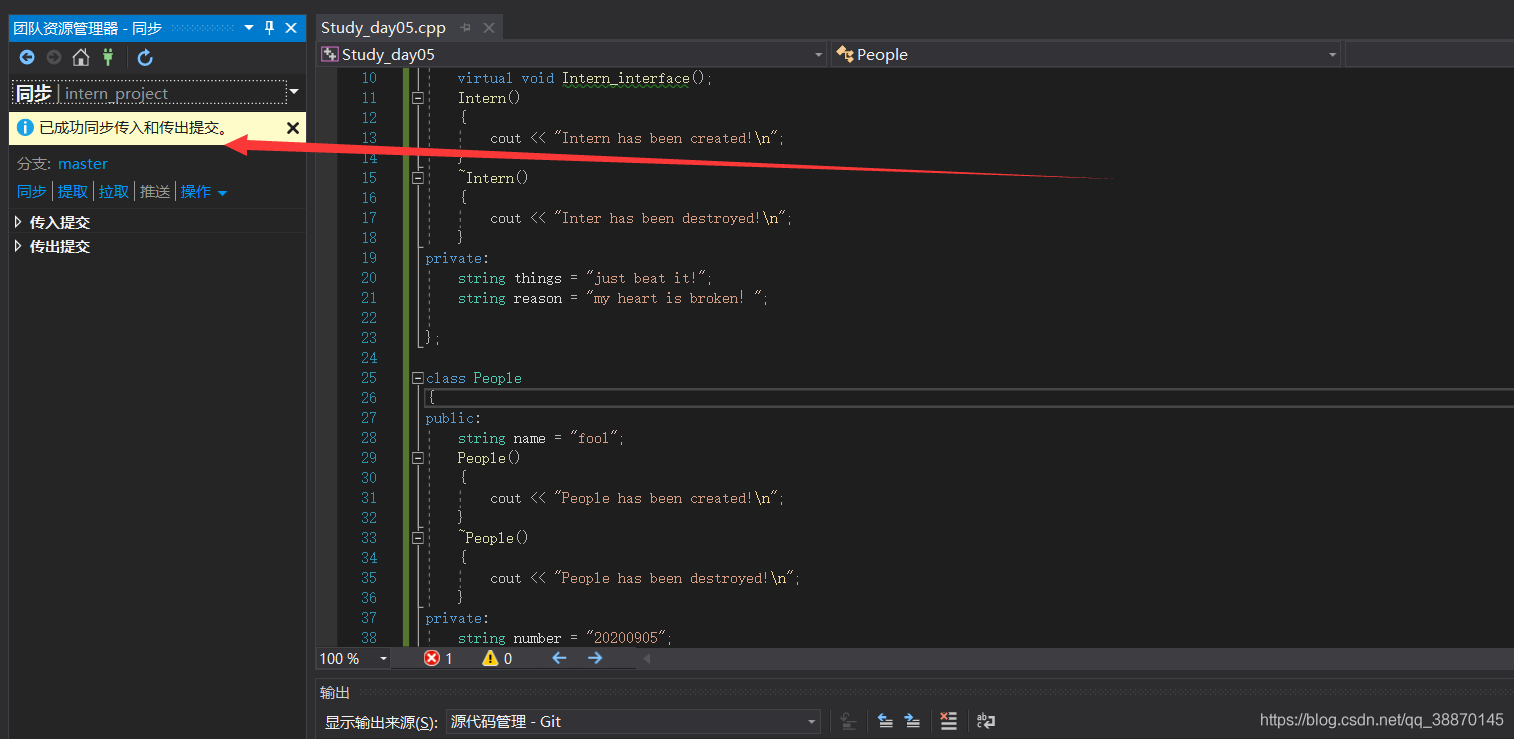This screenshot has width=1514, height=739.
Task: Click the 同步 sync link
Action: click(32, 192)
